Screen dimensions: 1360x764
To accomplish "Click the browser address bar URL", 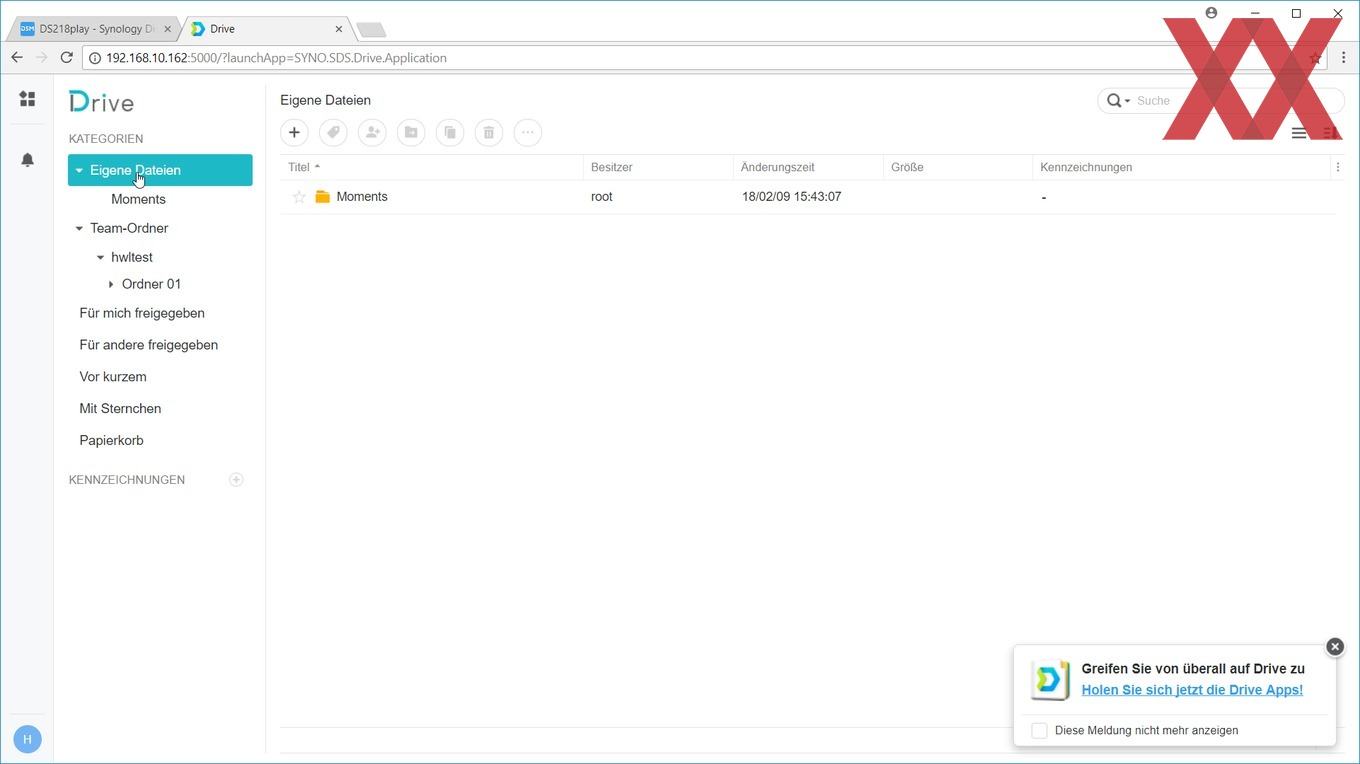I will pyautogui.click(x=276, y=58).
